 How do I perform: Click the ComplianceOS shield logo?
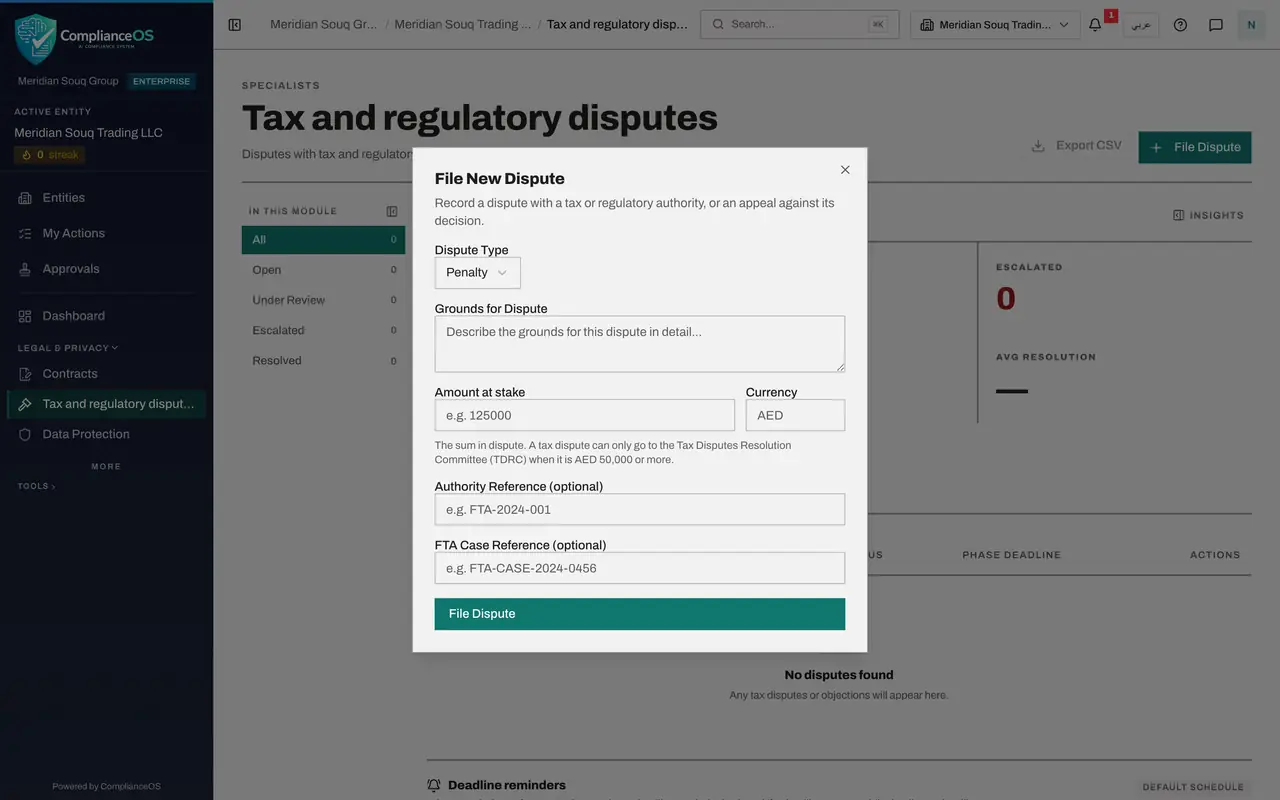[x=36, y=38]
